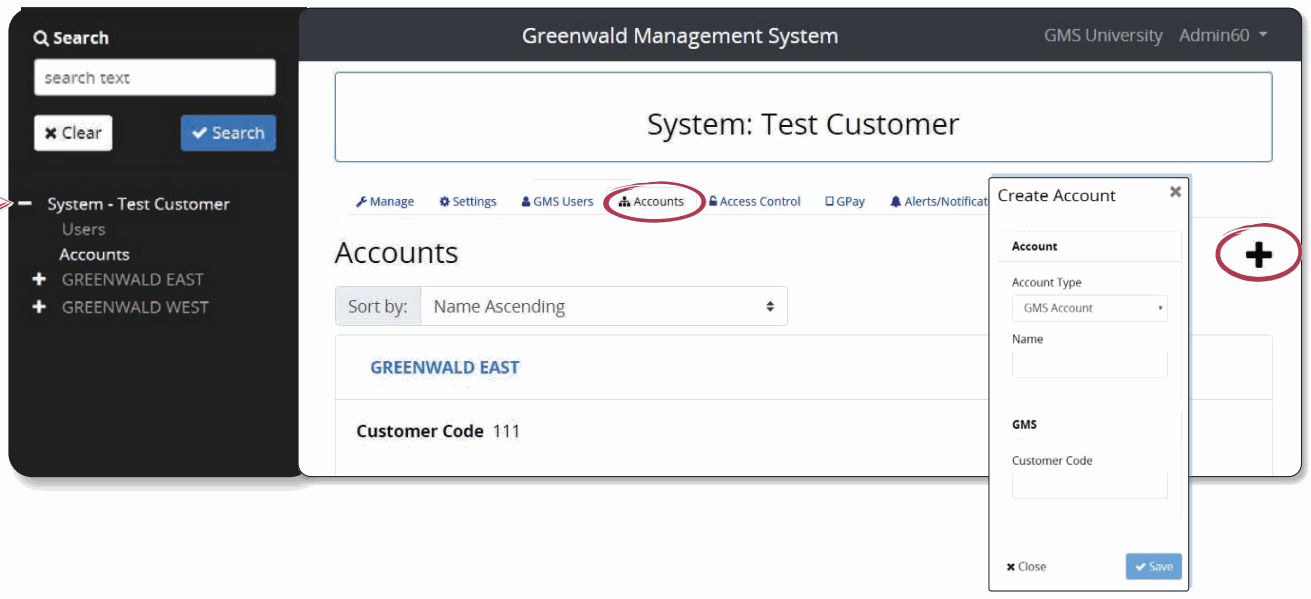The width and height of the screenshot is (1311, 599).
Task: Open the Settings tab
Action: pyautogui.click(x=468, y=201)
